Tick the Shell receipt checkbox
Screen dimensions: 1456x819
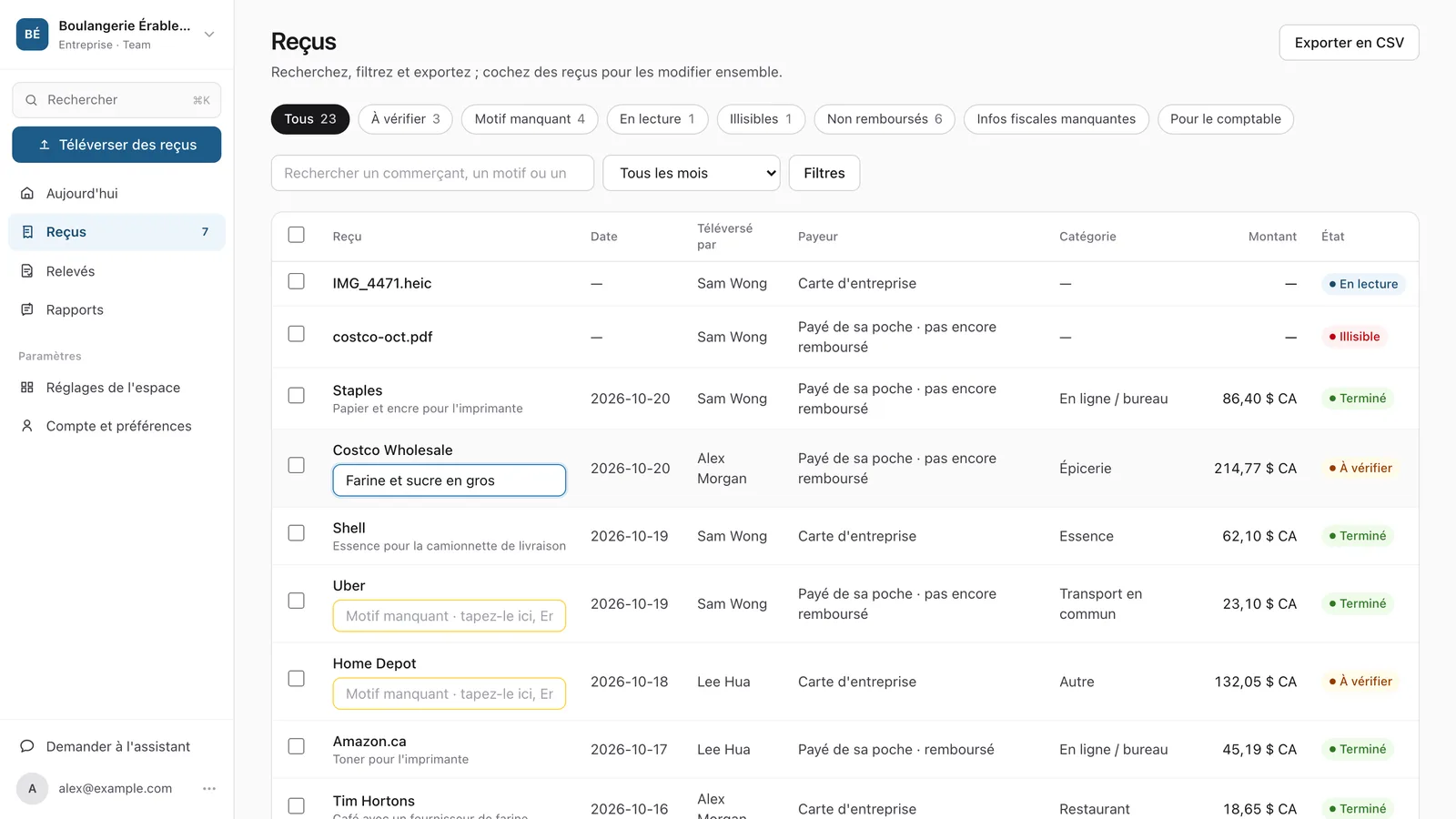(297, 533)
